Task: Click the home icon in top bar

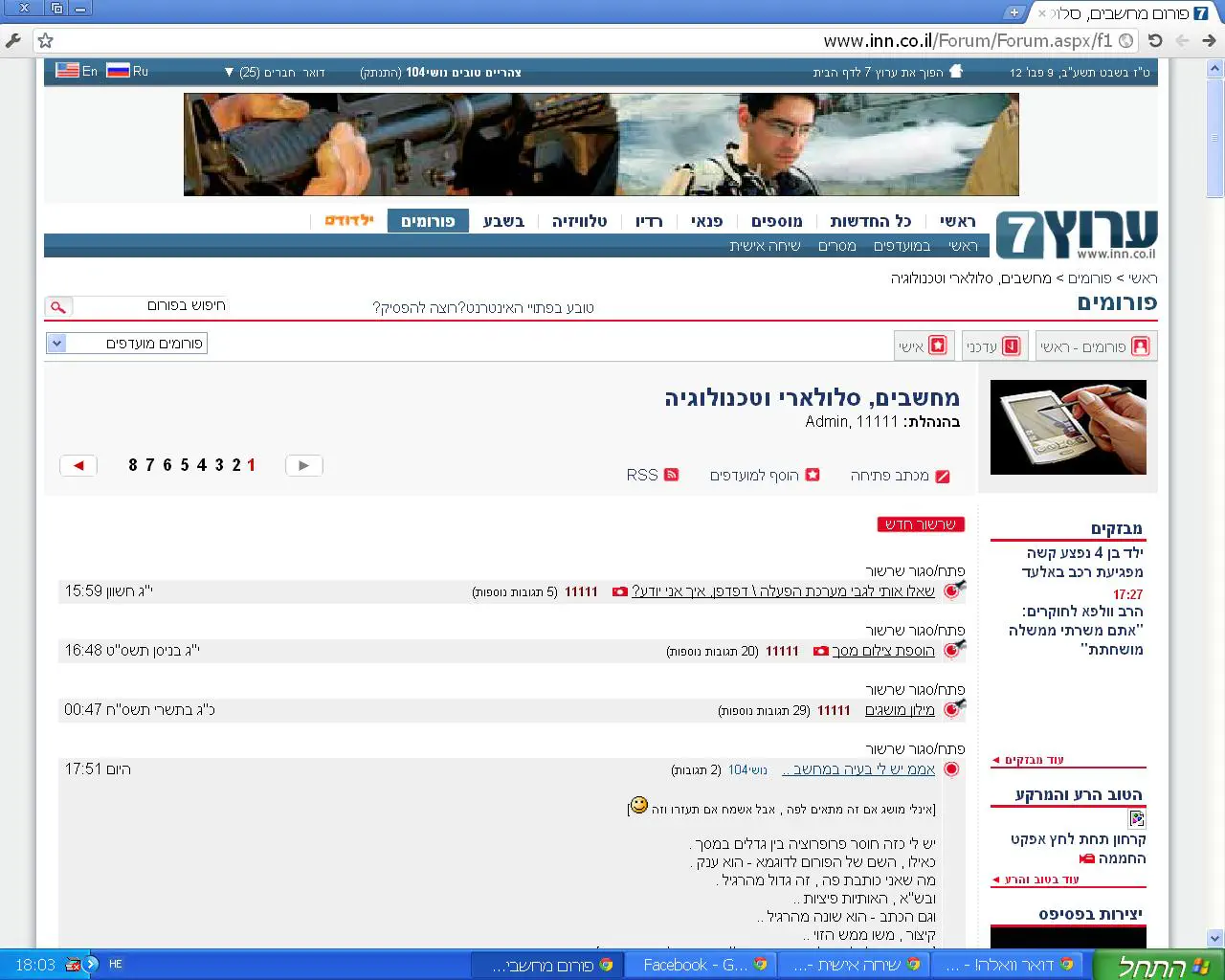Action: (x=955, y=72)
